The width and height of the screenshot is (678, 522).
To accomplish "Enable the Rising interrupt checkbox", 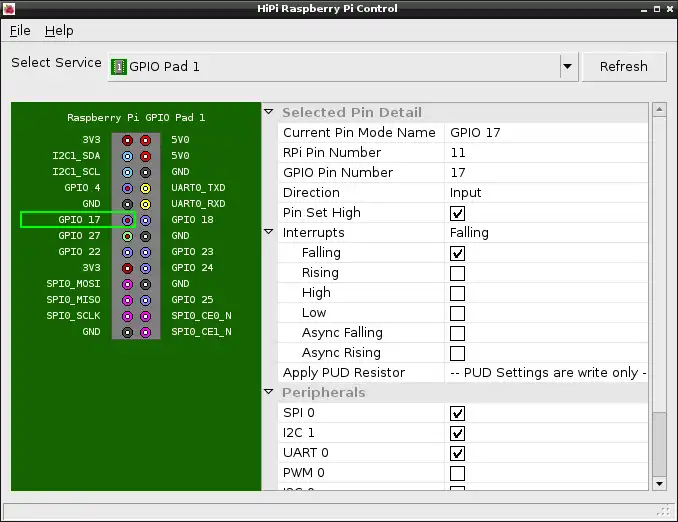I will point(457,273).
